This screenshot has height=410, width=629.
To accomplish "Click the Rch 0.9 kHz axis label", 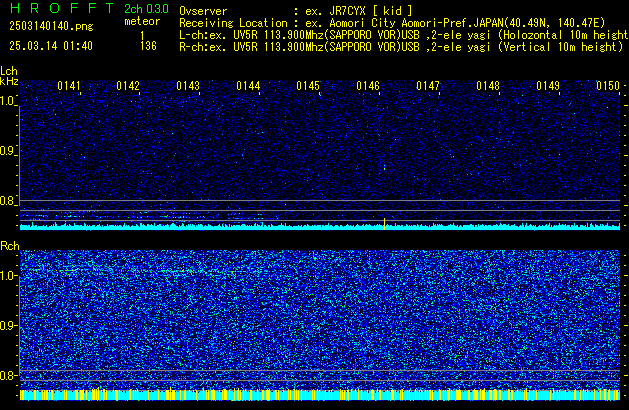I will 8,325.
